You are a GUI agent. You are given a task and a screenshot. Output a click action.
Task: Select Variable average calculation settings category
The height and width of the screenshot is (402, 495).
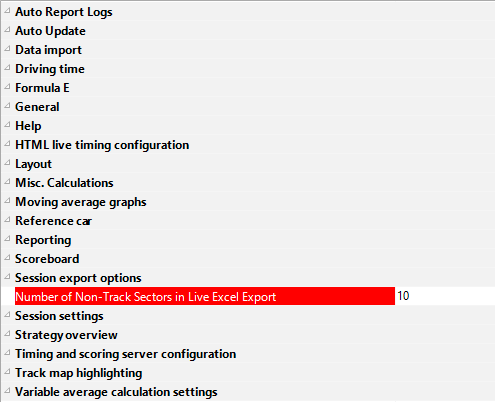point(116,392)
